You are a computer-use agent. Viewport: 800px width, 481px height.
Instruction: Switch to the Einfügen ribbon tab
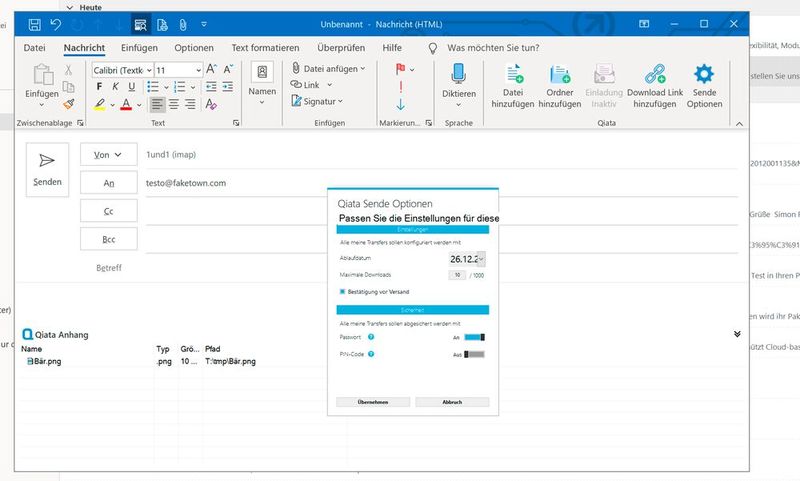pyautogui.click(x=139, y=47)
